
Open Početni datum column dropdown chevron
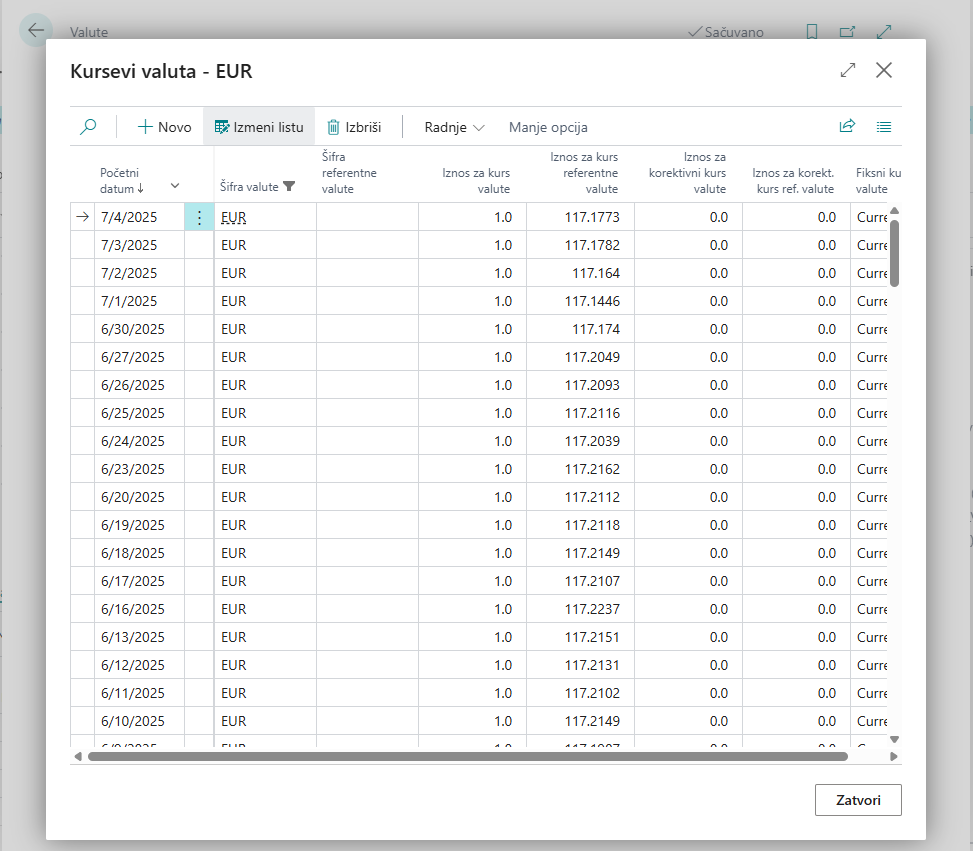click(x=175, y=186)
